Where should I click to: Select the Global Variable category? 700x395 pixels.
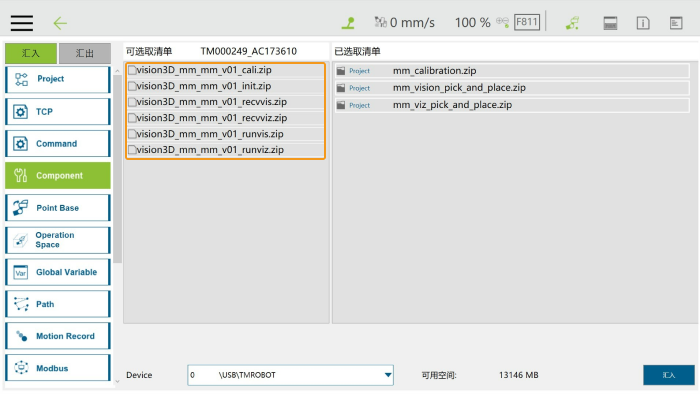[58, 272]
